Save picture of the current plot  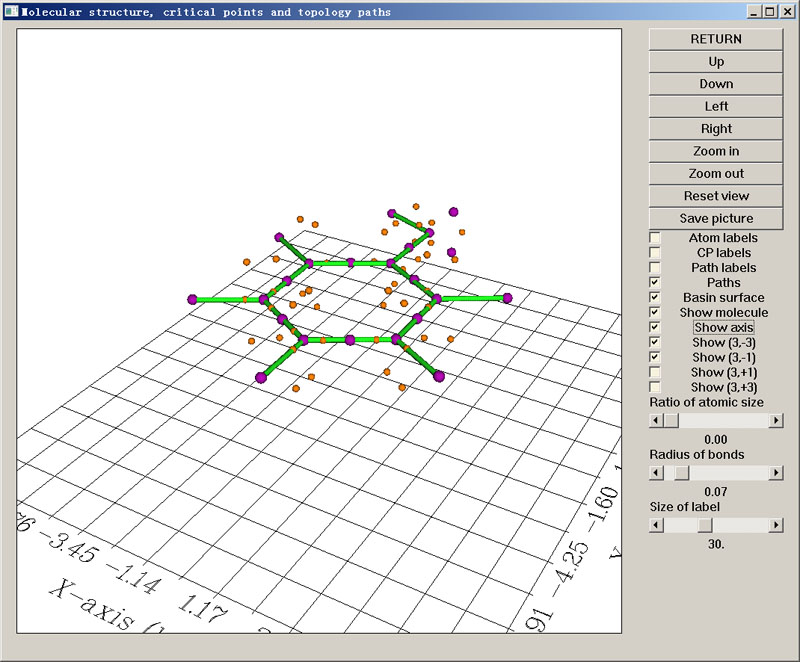coord(716,219)
